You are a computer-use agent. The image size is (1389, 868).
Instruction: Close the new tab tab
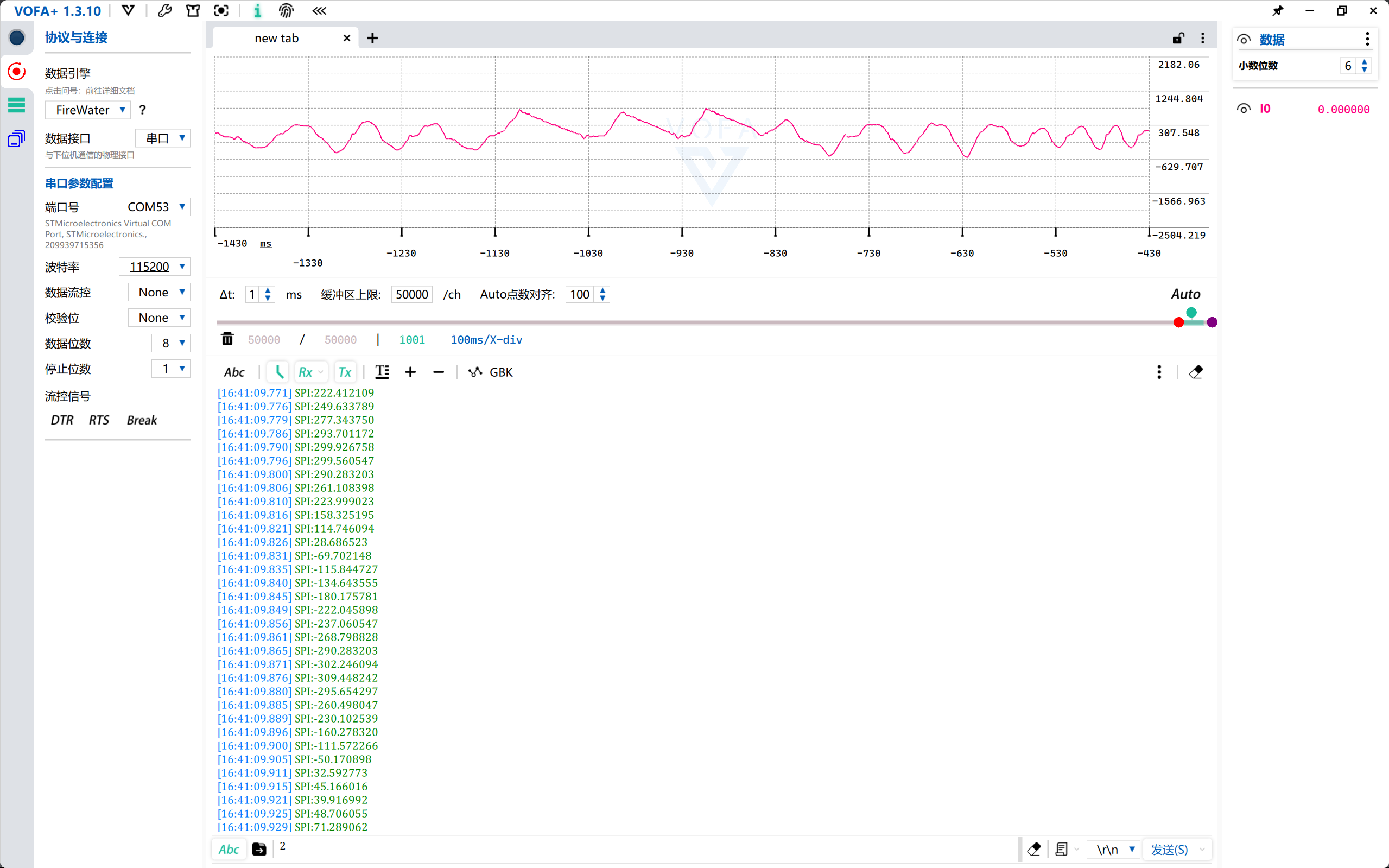pyautogui.click(x=347, y=38)
